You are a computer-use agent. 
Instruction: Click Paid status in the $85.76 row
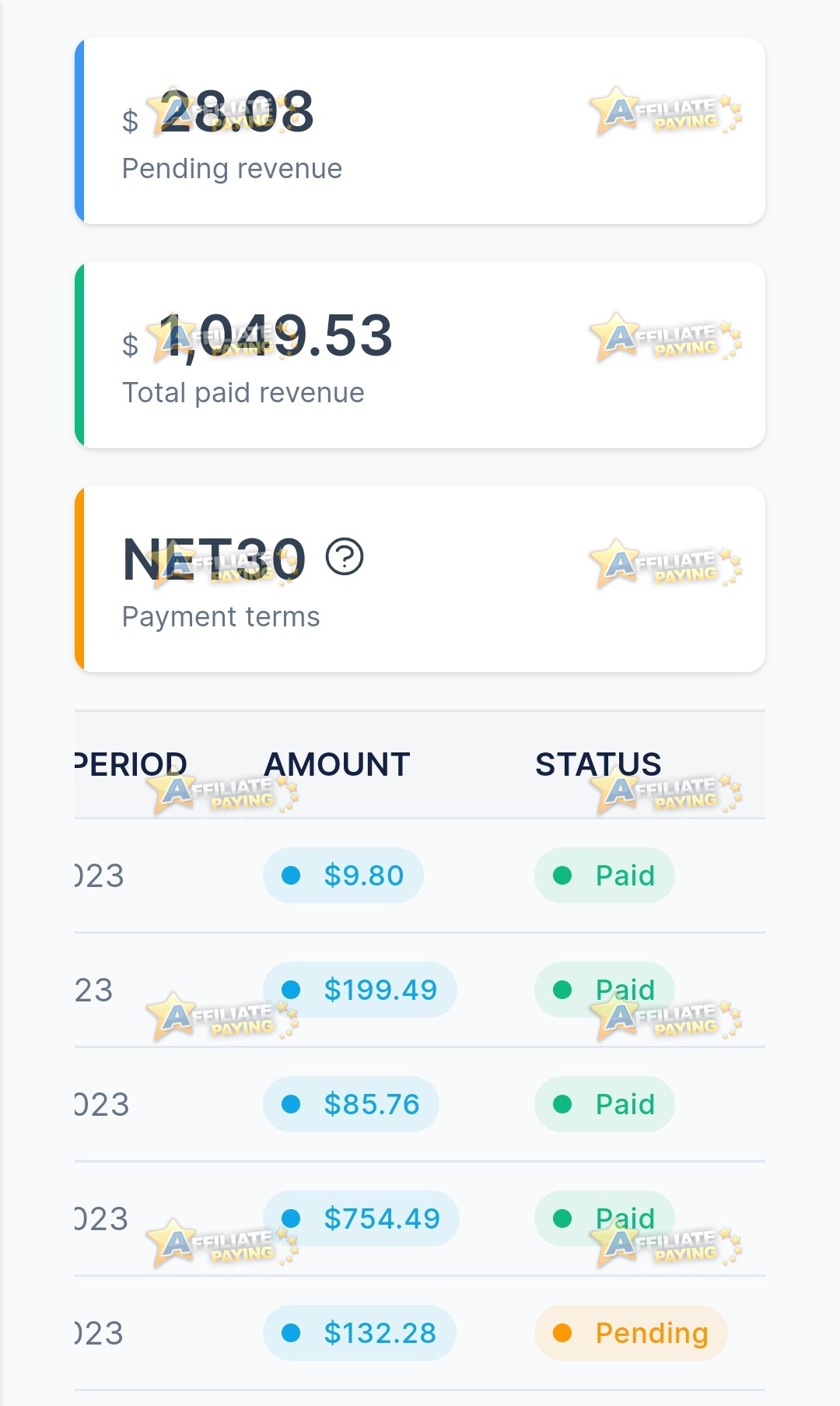coord(604,1104)
